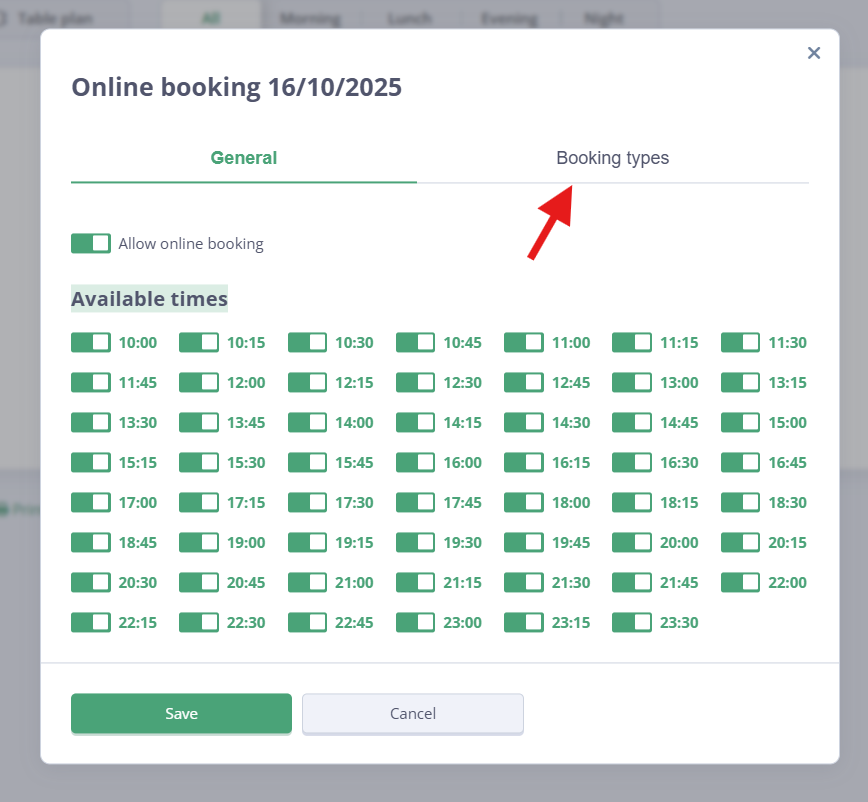Image resolution: width=868 pixels, height=802 pixels.
Task: Disable the 10:00 time slot
Action: (x=91, y=342)
